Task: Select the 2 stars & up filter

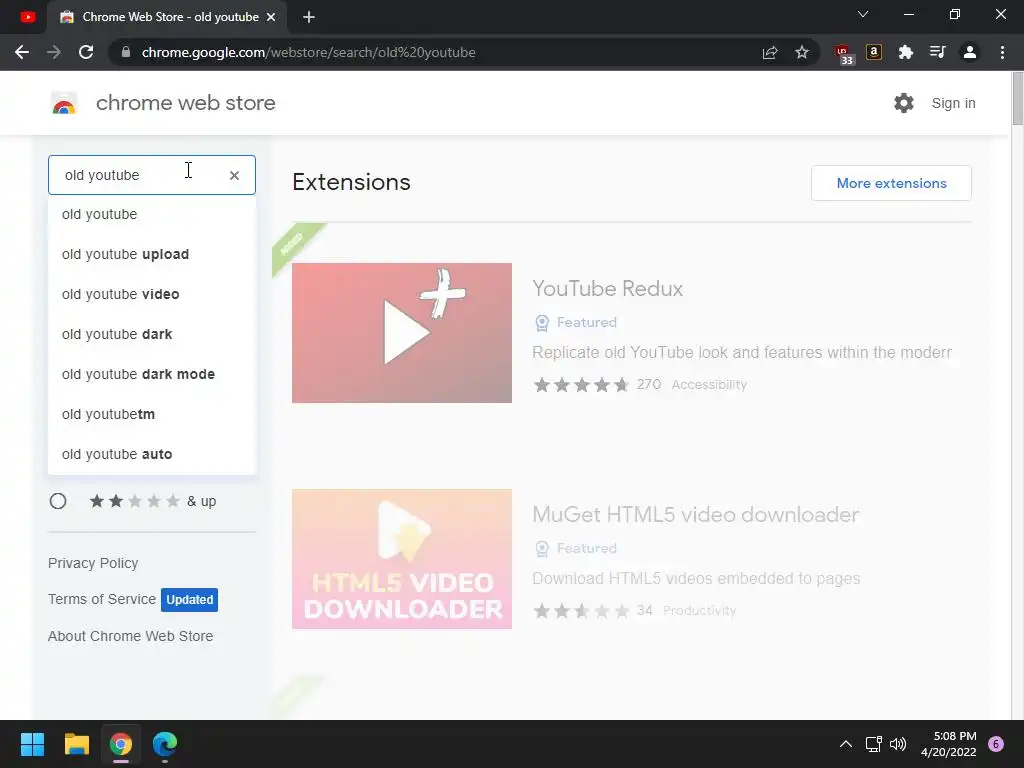Action: click(x=58, y=501)
